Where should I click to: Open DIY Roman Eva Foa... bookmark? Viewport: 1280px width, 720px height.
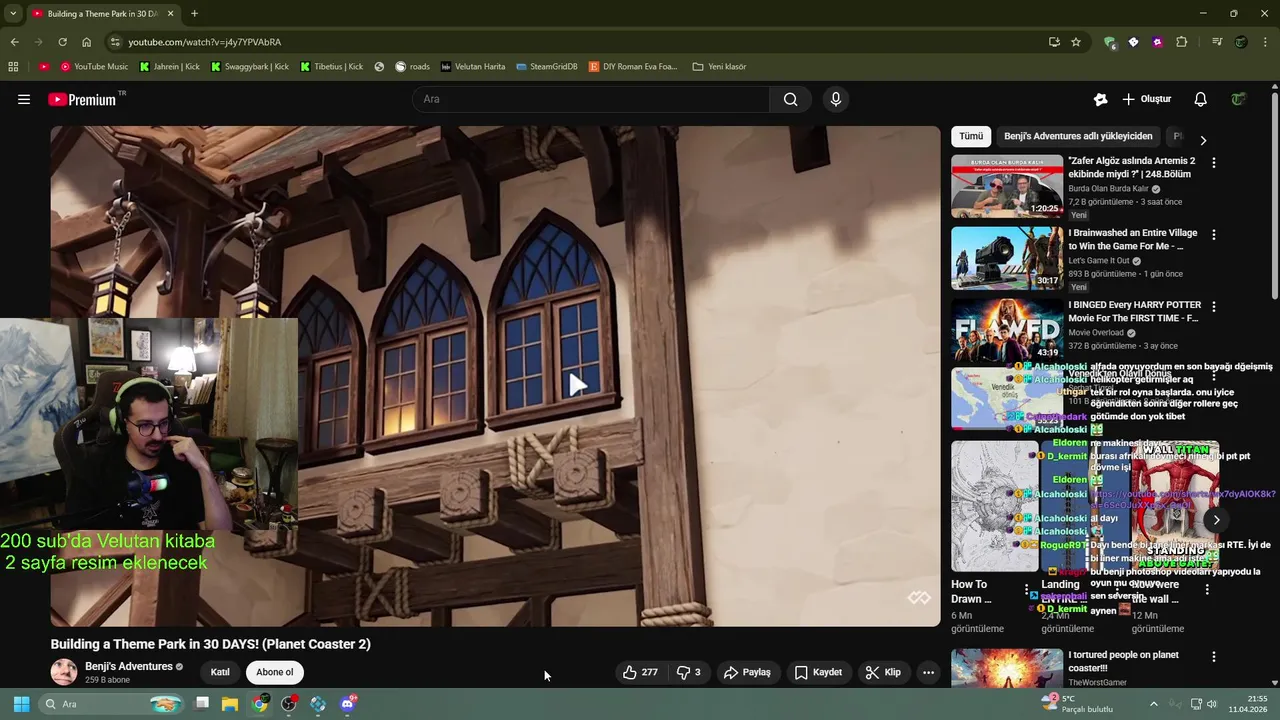(633, 67)
